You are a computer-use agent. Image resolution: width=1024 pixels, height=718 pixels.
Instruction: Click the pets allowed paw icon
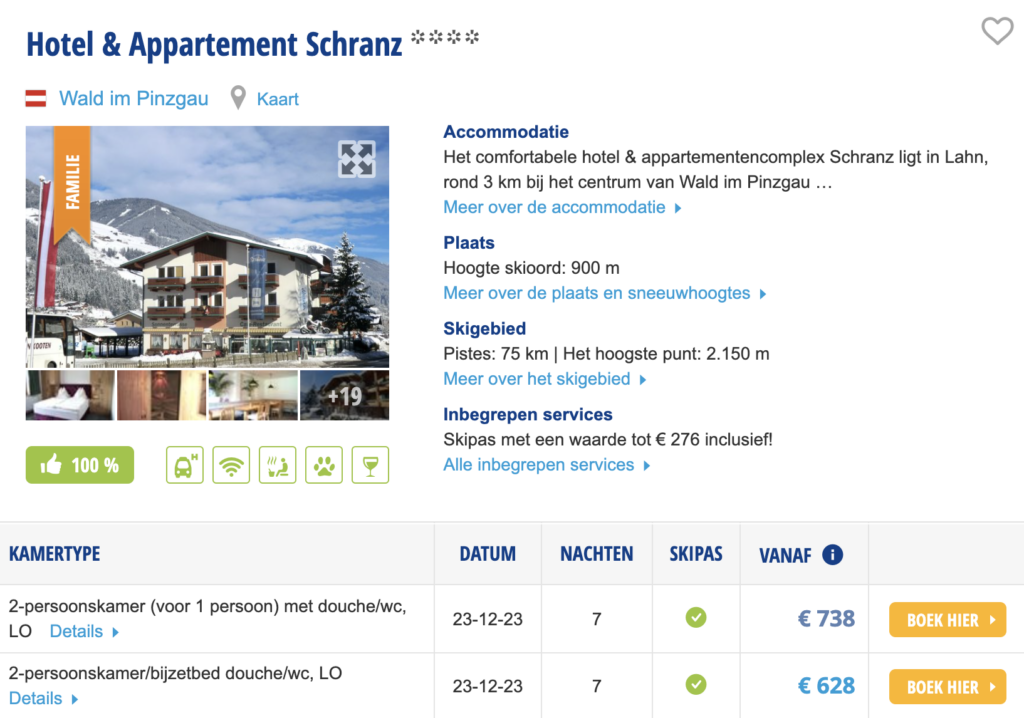[x=323, y=465]
